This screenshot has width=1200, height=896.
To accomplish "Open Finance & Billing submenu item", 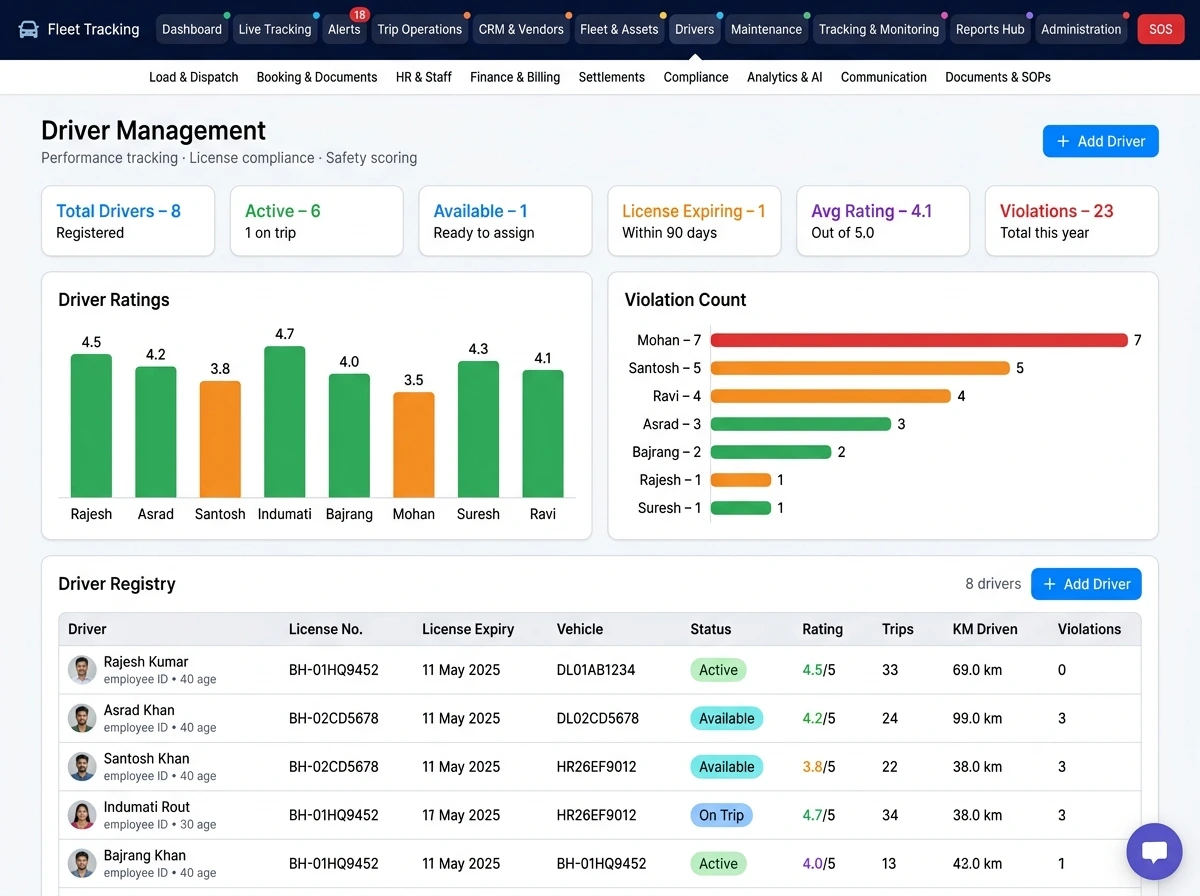I will 515,77.
